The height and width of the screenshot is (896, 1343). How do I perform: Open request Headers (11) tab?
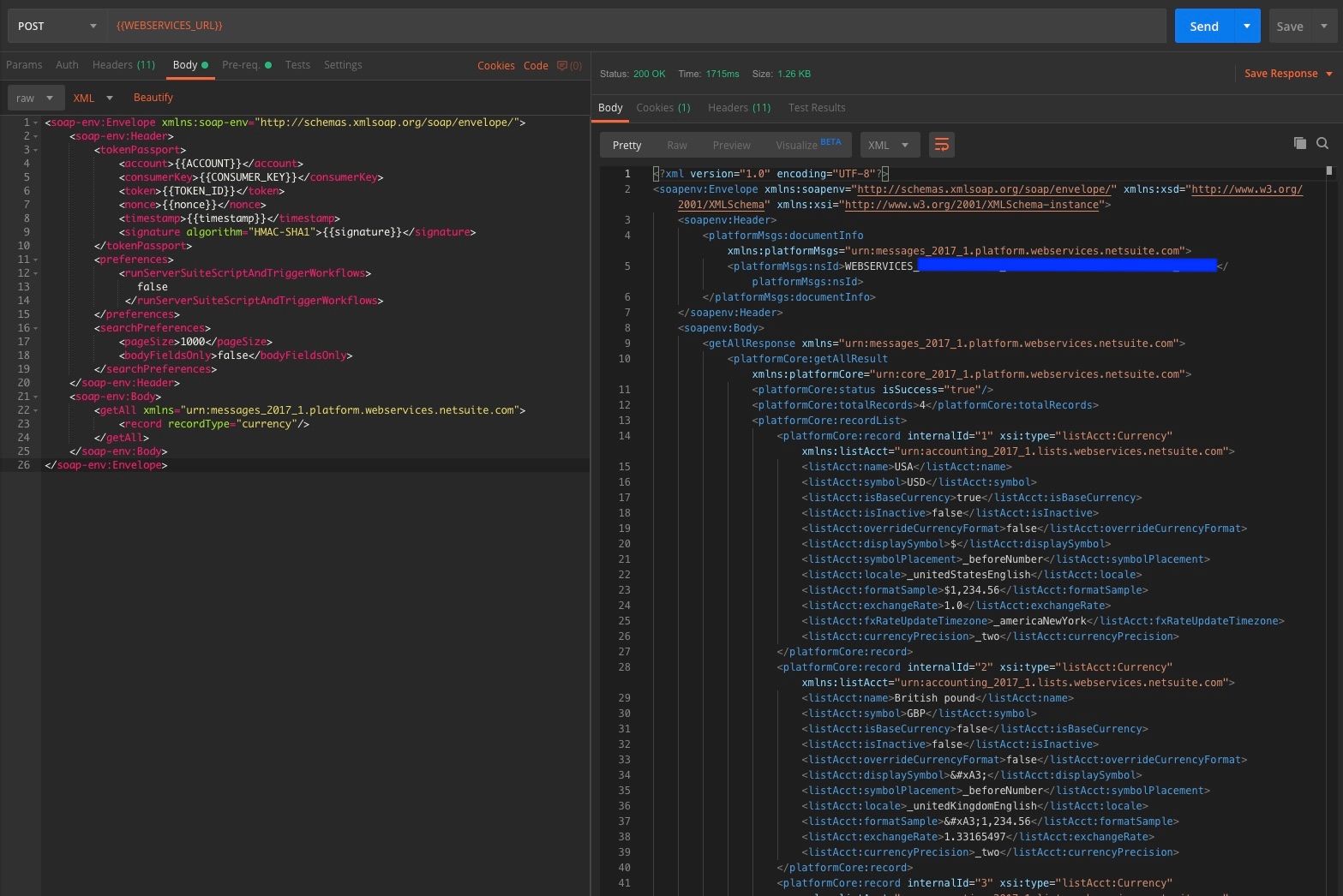123,65
